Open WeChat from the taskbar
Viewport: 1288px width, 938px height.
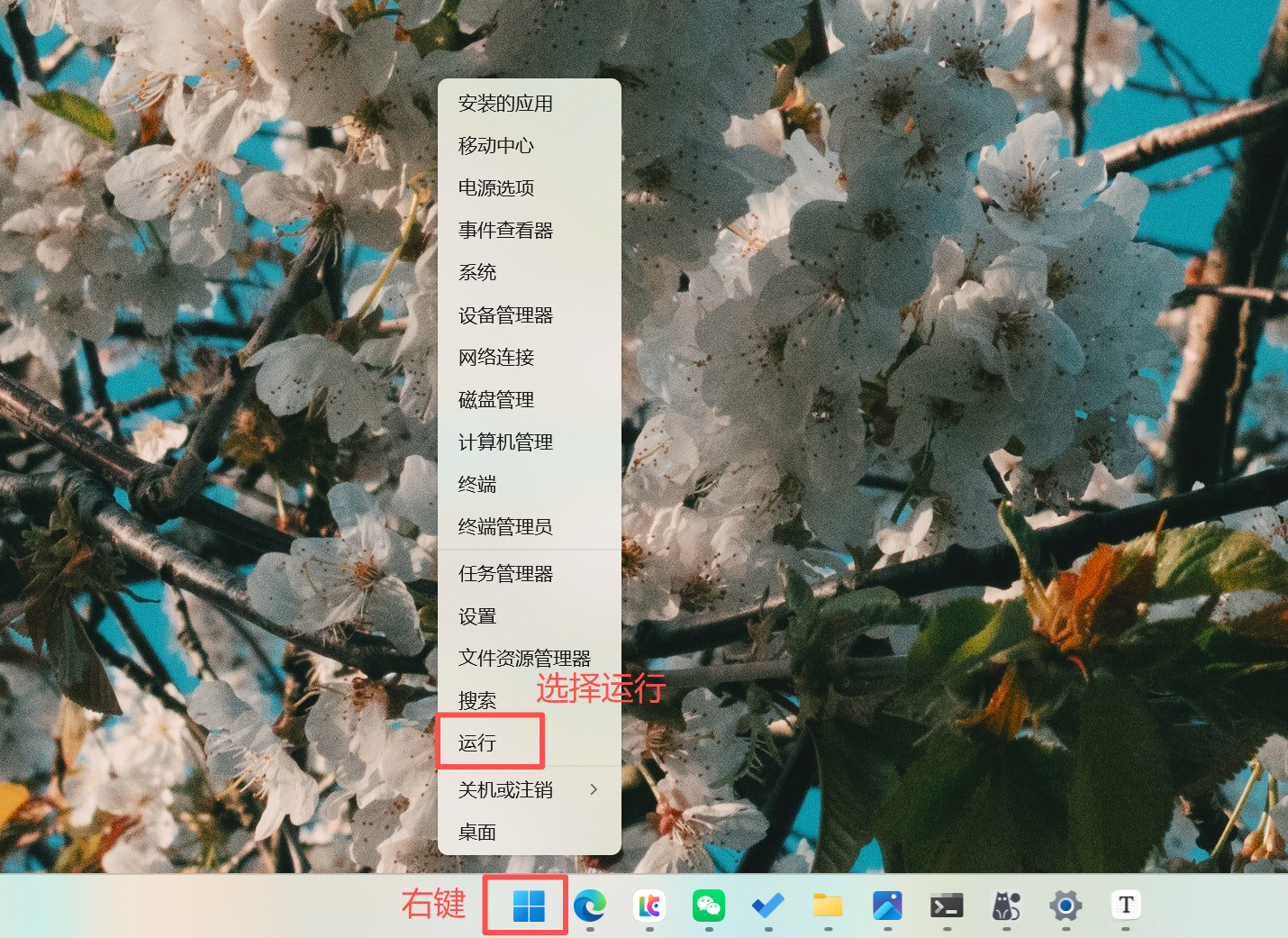709,905
